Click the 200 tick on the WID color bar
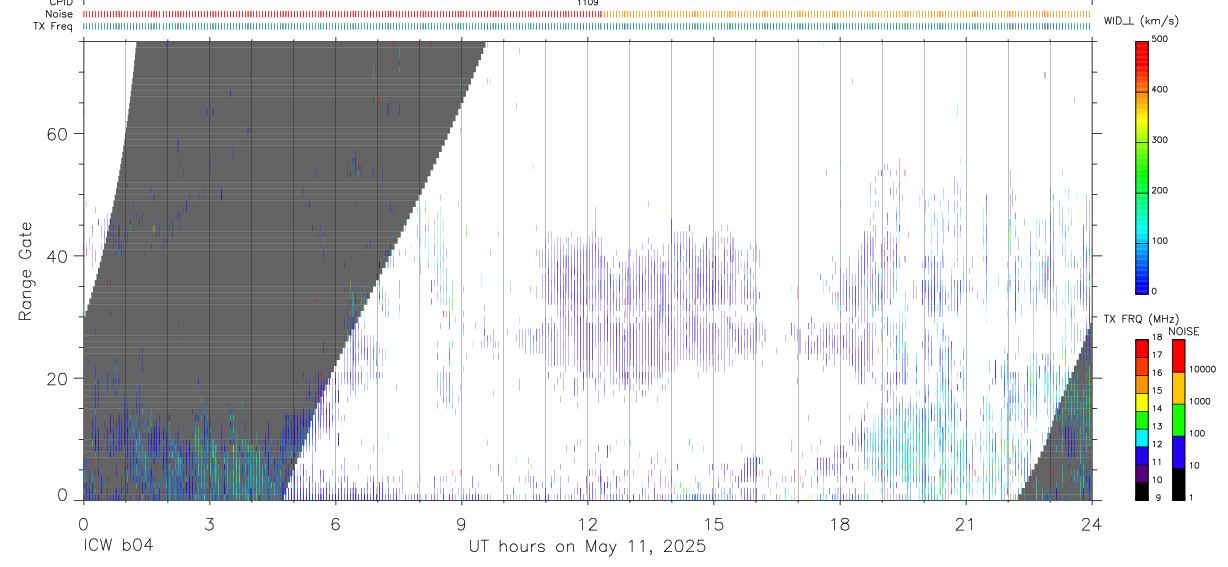Screen dimensions: 1228x567 [1160, 190]
